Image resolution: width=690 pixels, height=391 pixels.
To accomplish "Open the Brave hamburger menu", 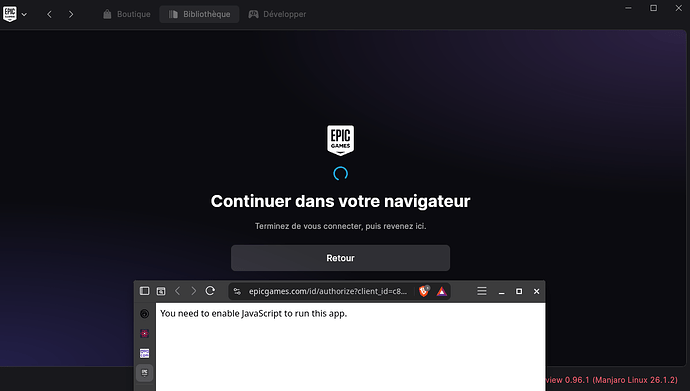I will point(482,291).
